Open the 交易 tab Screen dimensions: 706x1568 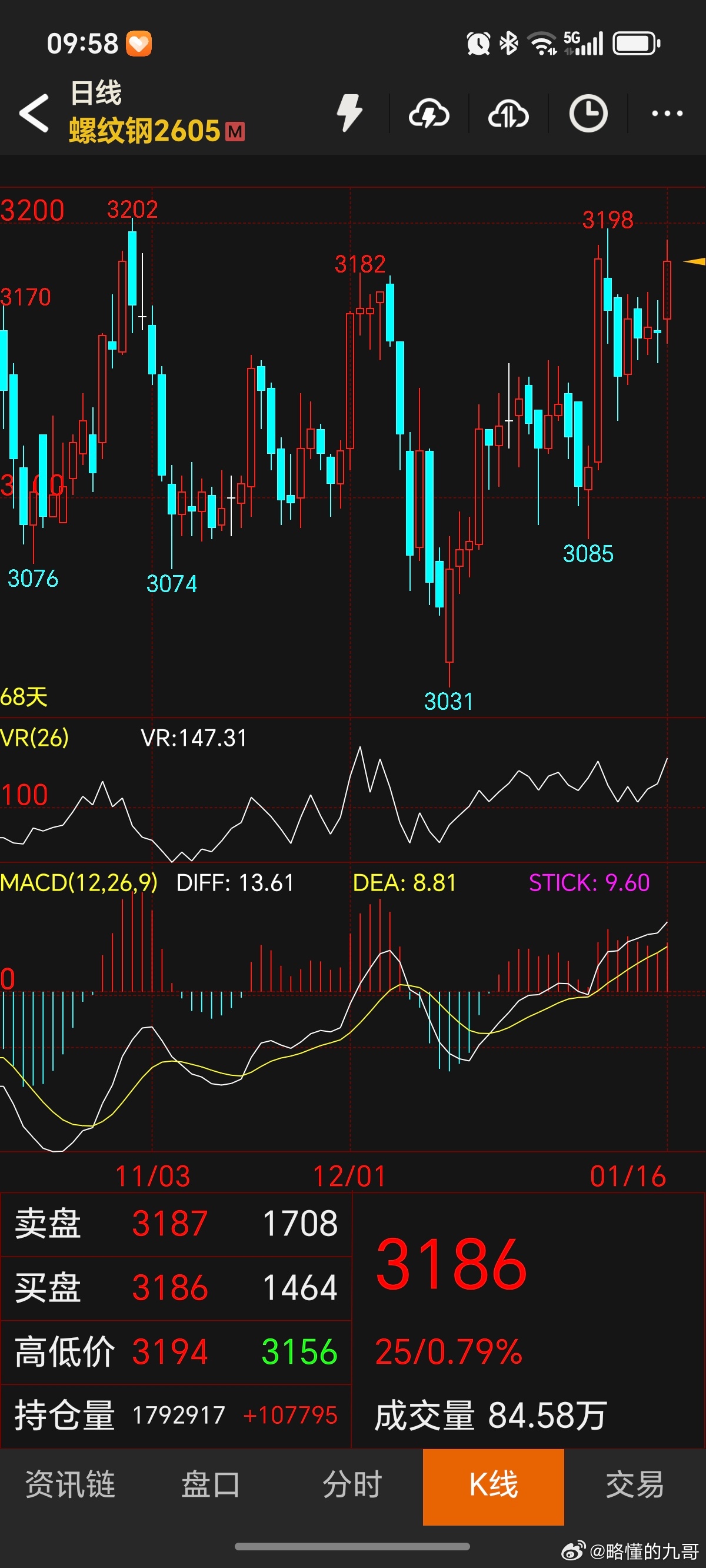coord(635,1483)
